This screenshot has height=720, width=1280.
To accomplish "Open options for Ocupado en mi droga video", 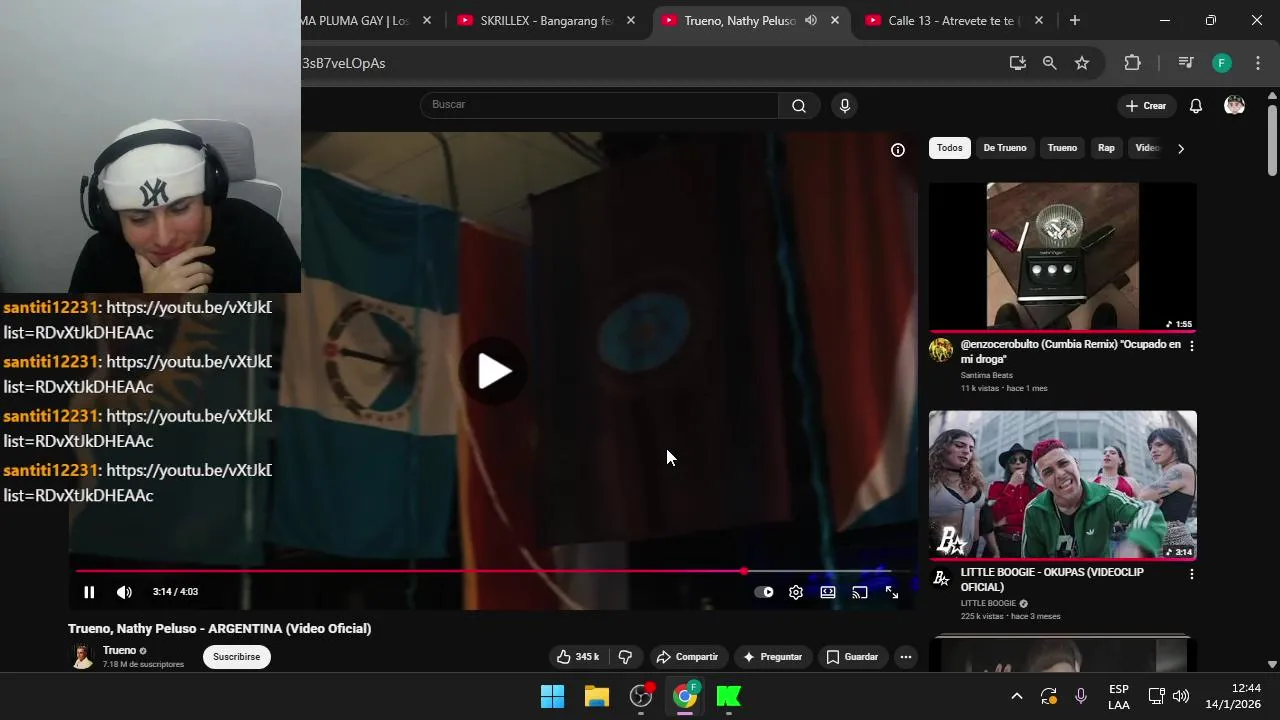I will click(1191, 346).
